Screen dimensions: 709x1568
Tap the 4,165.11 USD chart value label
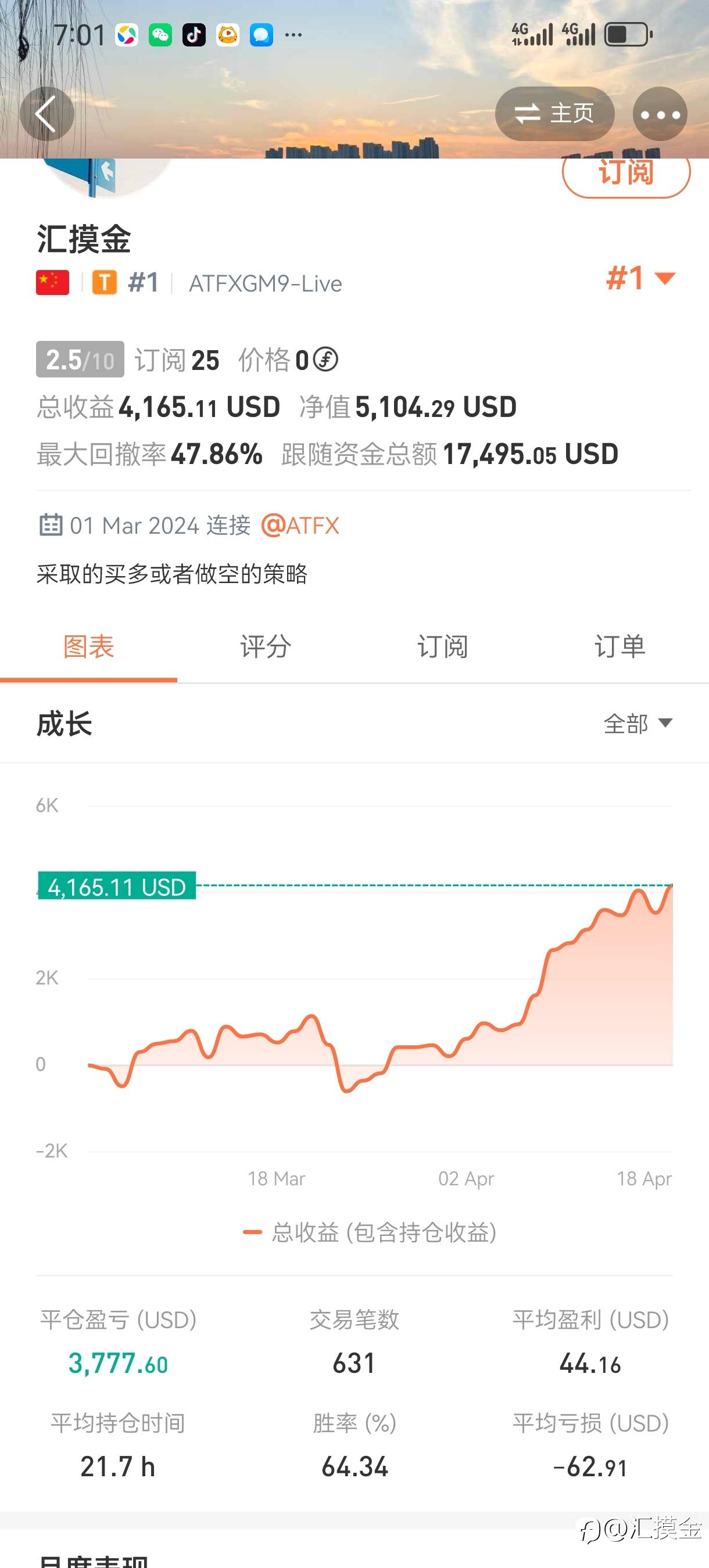(x=117, y=887)
